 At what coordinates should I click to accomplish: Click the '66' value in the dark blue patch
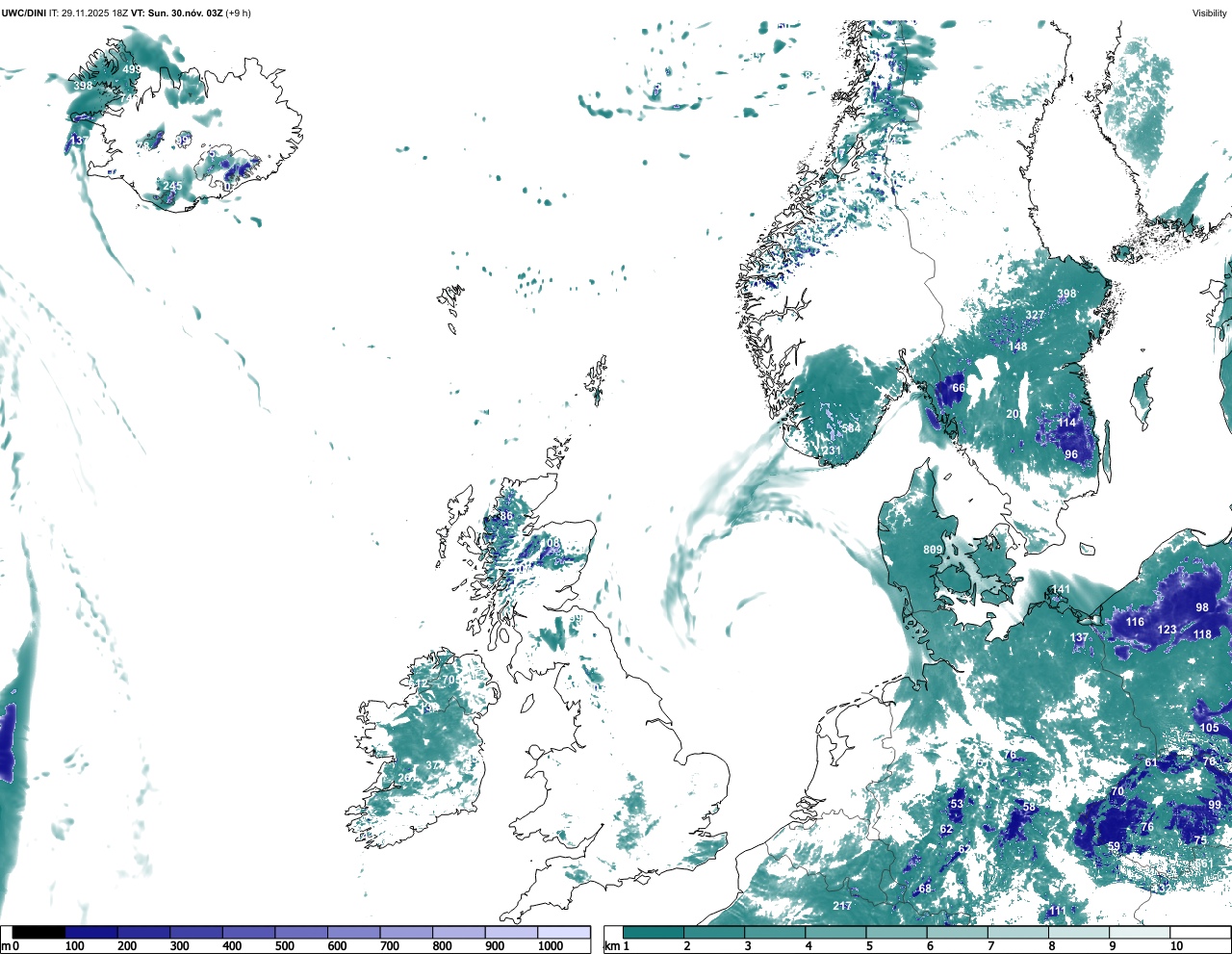959,389
